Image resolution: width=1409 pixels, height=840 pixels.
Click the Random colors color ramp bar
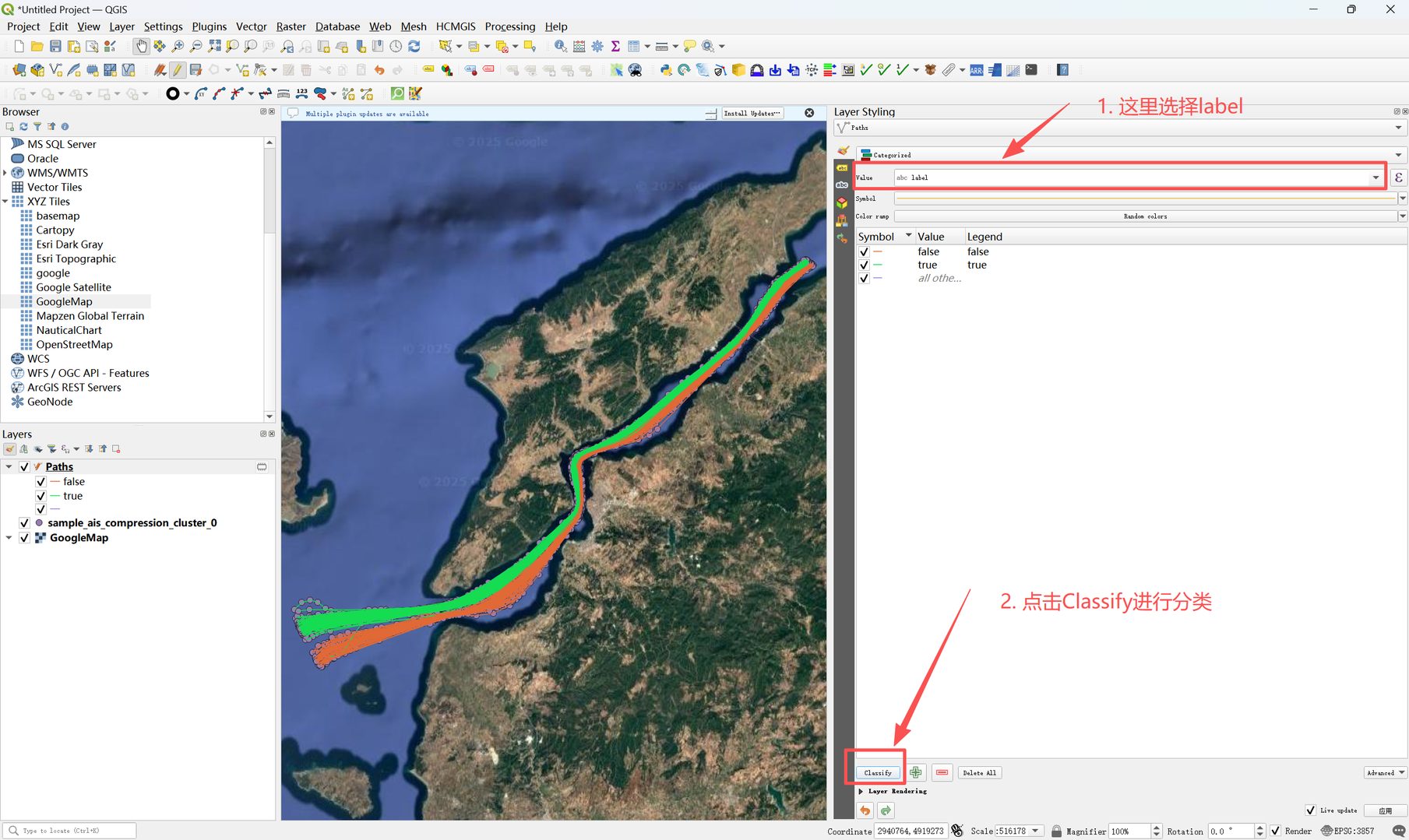(1145, 216)
